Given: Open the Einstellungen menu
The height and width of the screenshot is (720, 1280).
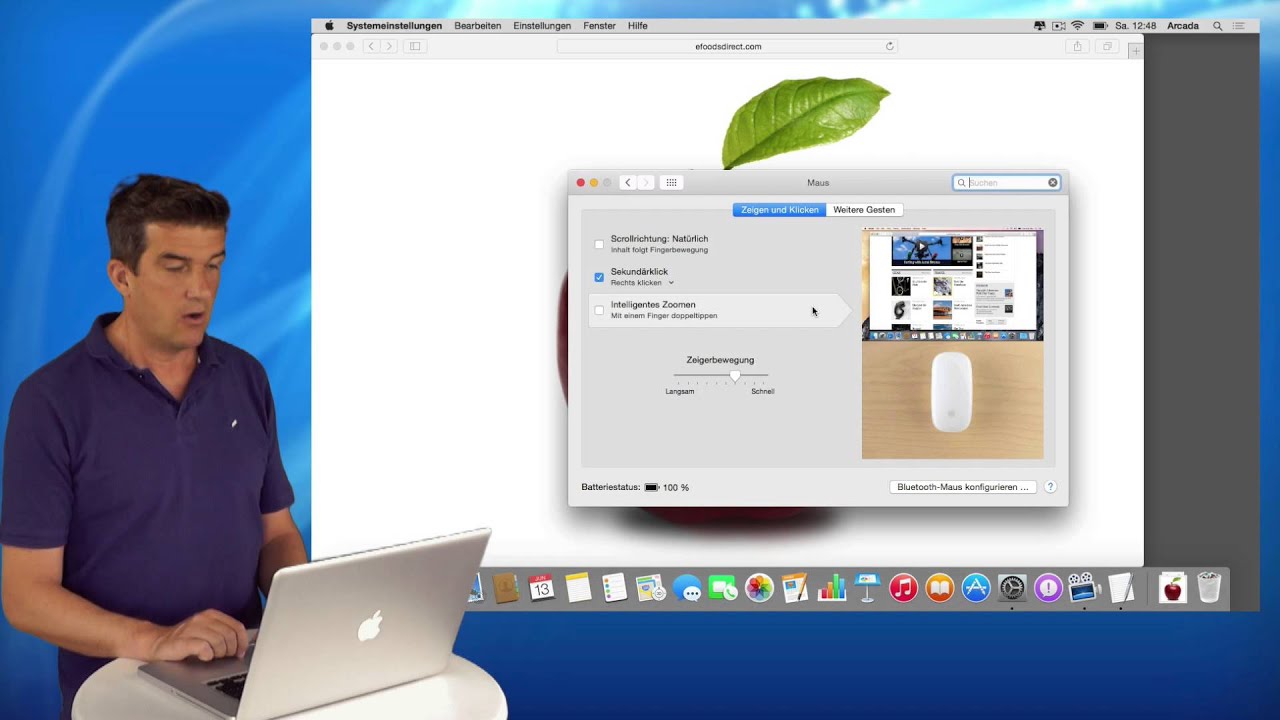Looking at the screenshot, I should tap(542, 26).
